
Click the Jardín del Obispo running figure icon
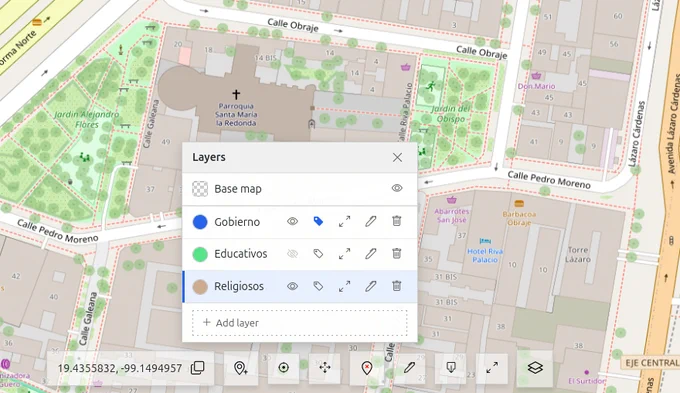coord(430,86)
